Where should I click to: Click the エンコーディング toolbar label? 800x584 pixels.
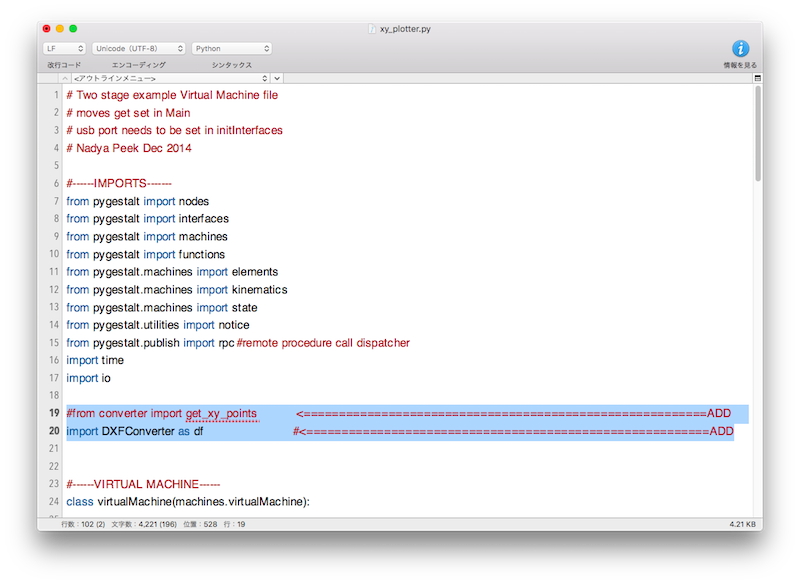tap(139, 65)
